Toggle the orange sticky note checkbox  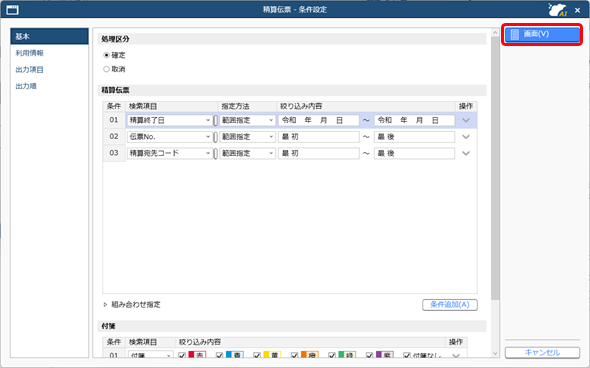(295, 355)
